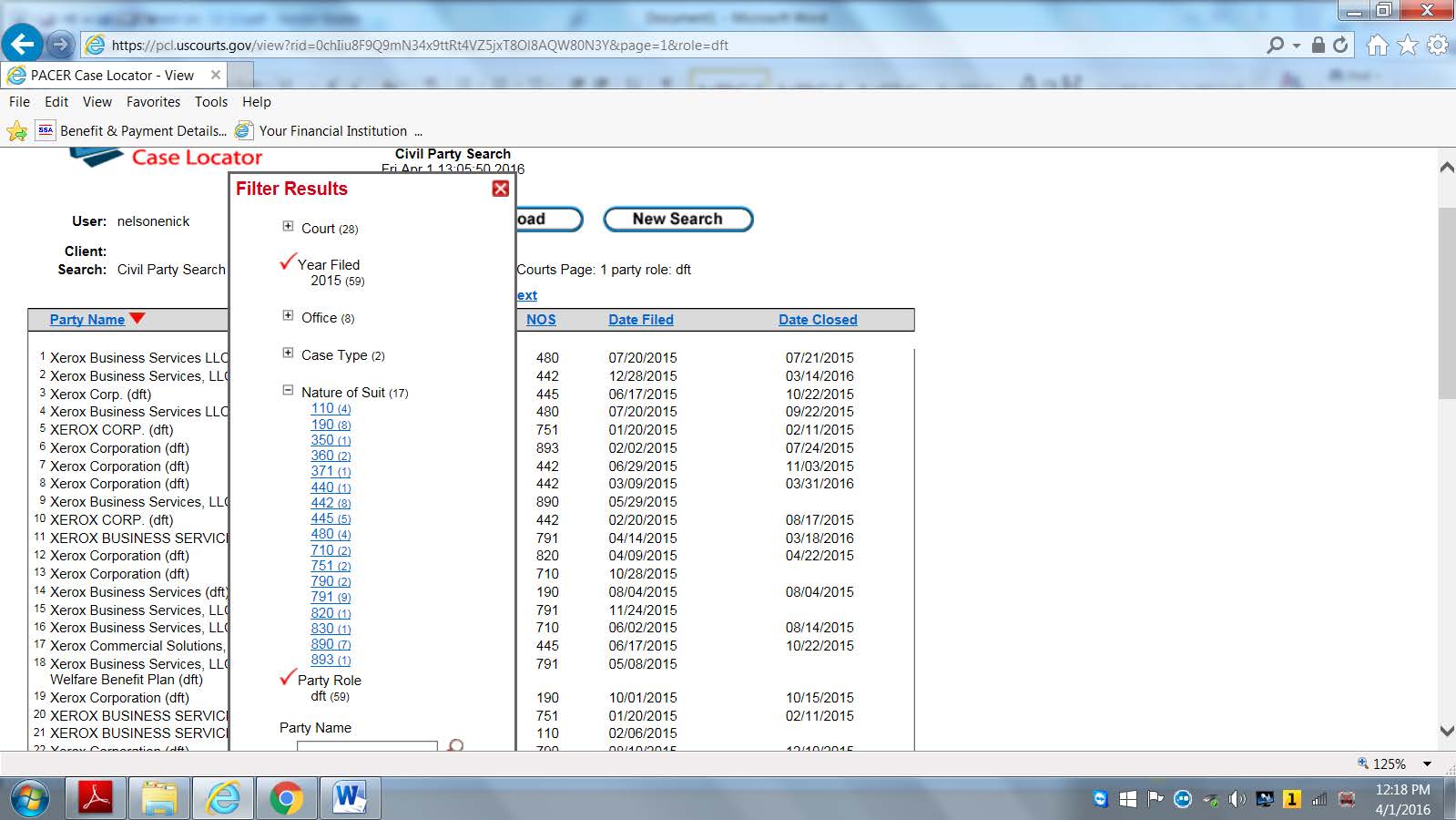Click the vertical scrollbar thumb
The image size is (1456, 820).
tap(1447, 302)
